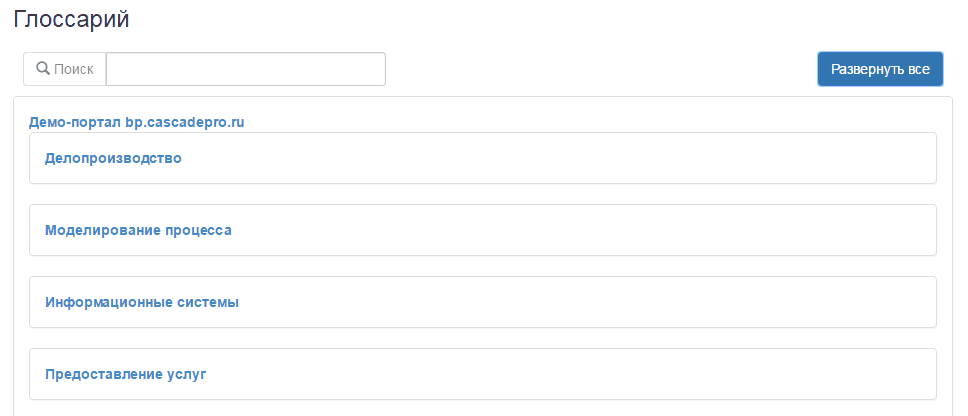This screenshot has height=416, width=968.
Task: Open the Предоставление услуг link text
Action: (x=125, y=375)
